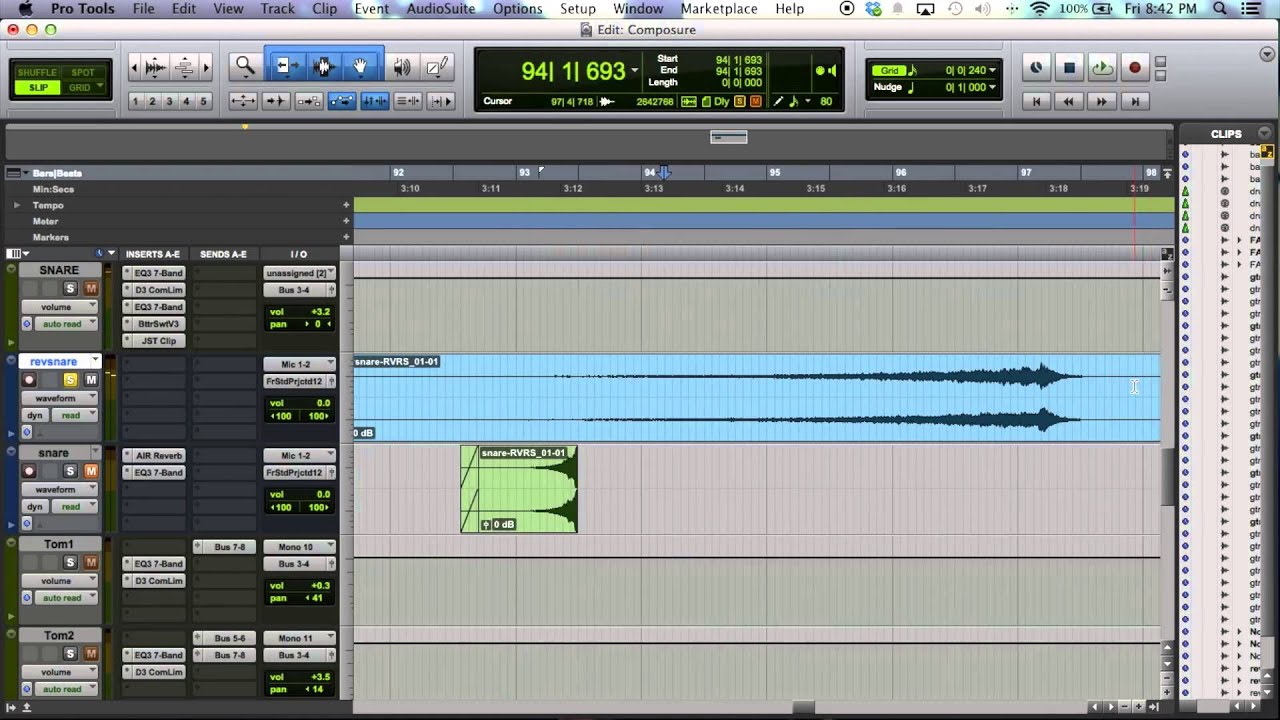Open SNARE input unassigned [2] selector
Image resolution: width=1280 pixels, height=720 pixels.
tap(299, 273)
